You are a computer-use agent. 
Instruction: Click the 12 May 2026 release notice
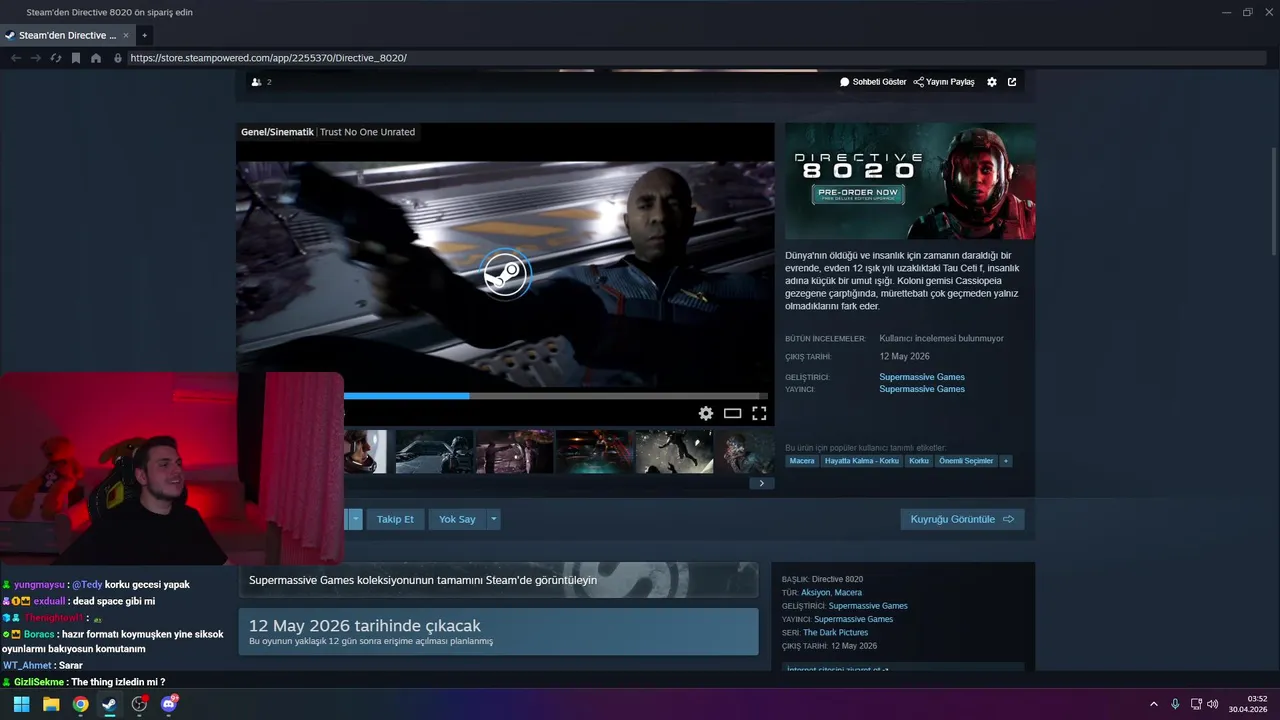(498, 632)
